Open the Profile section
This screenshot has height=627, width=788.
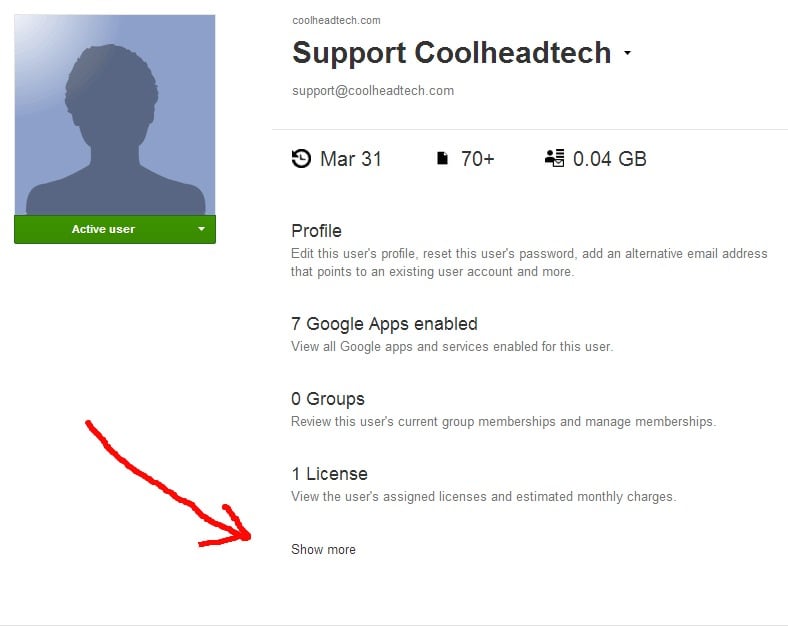click(x=316, y=231)
